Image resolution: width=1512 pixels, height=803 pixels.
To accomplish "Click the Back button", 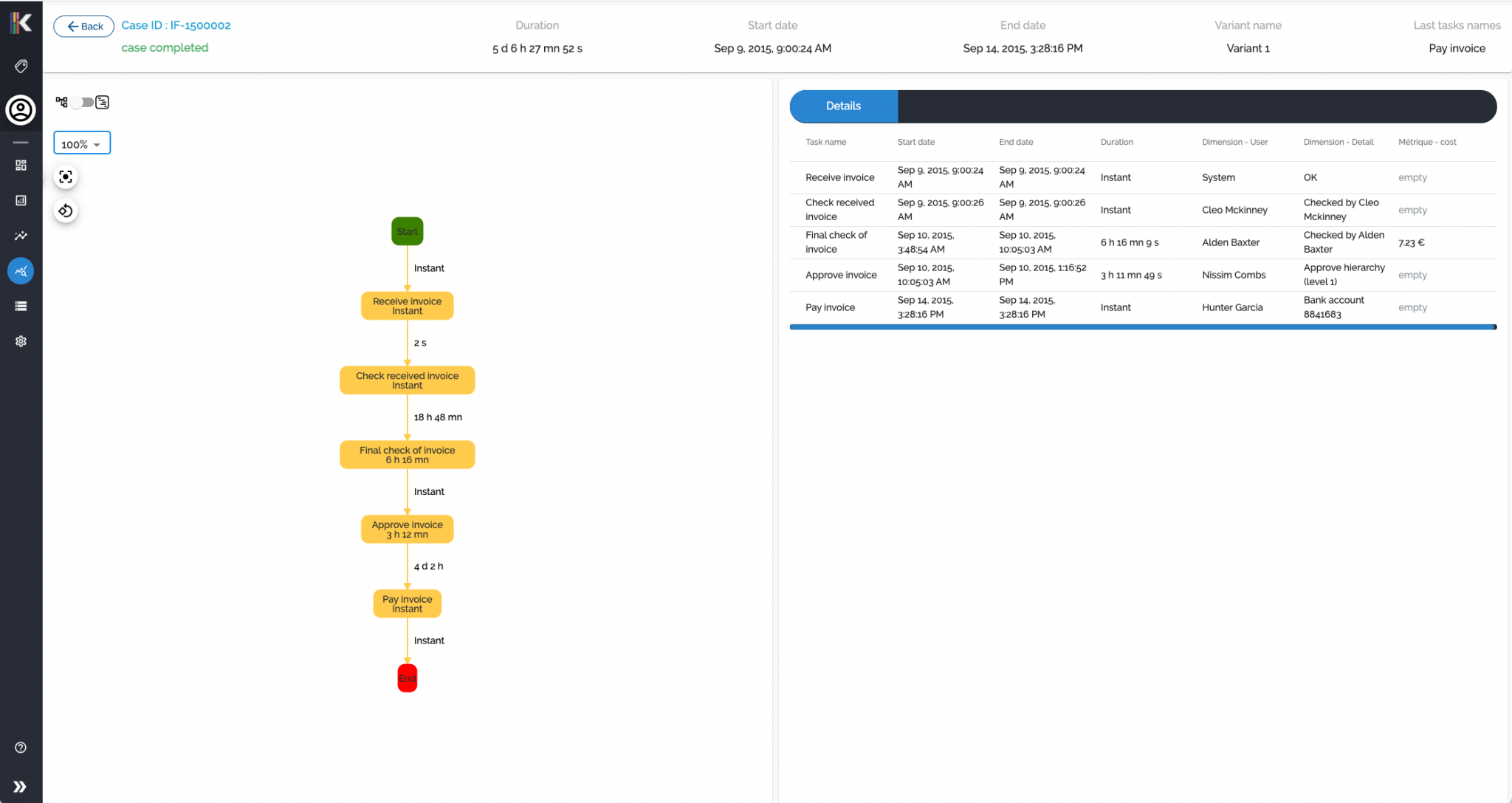I will click(83, 26).
